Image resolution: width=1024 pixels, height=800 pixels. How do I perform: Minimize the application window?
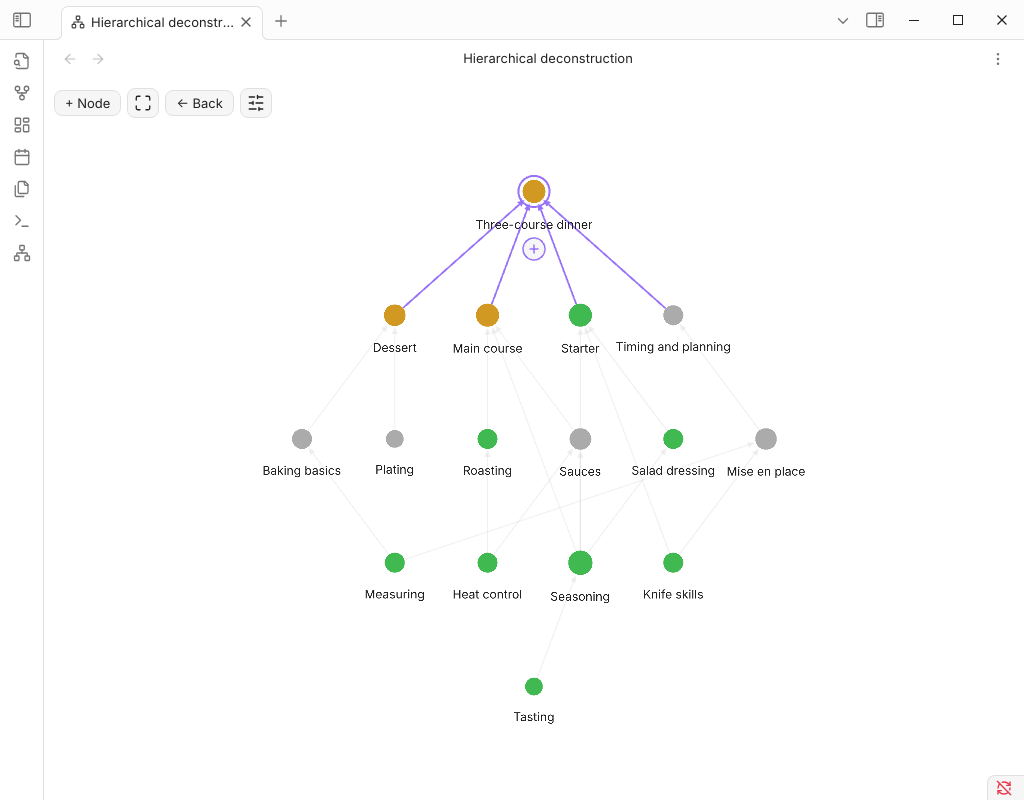(914, 20)
